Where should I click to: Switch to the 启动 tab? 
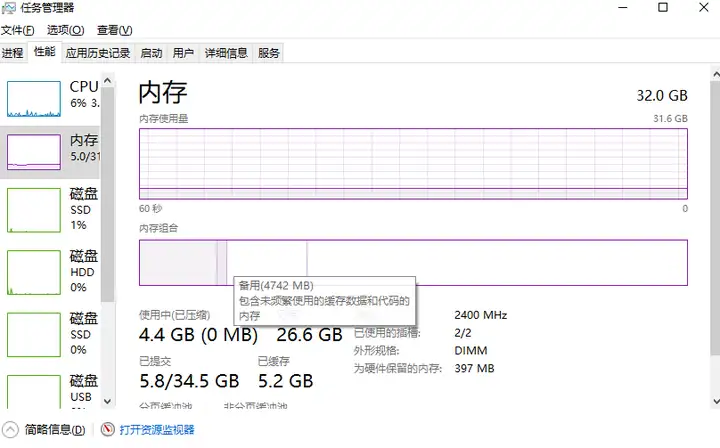point(151,53)
